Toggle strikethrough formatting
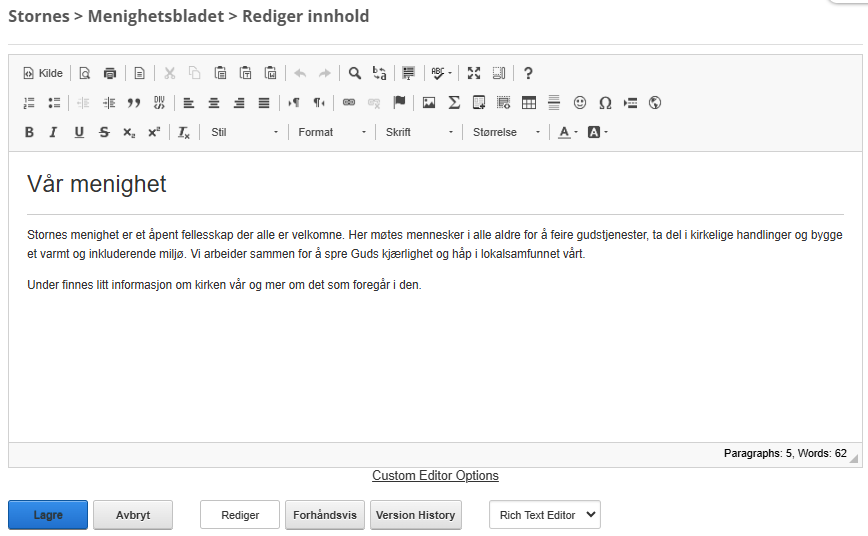 104,132
